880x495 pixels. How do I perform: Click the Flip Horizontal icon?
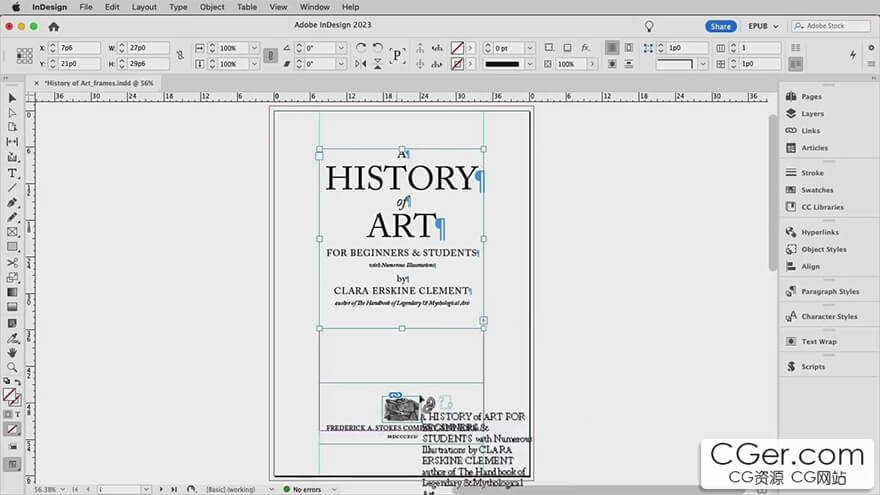click(361, 64)
